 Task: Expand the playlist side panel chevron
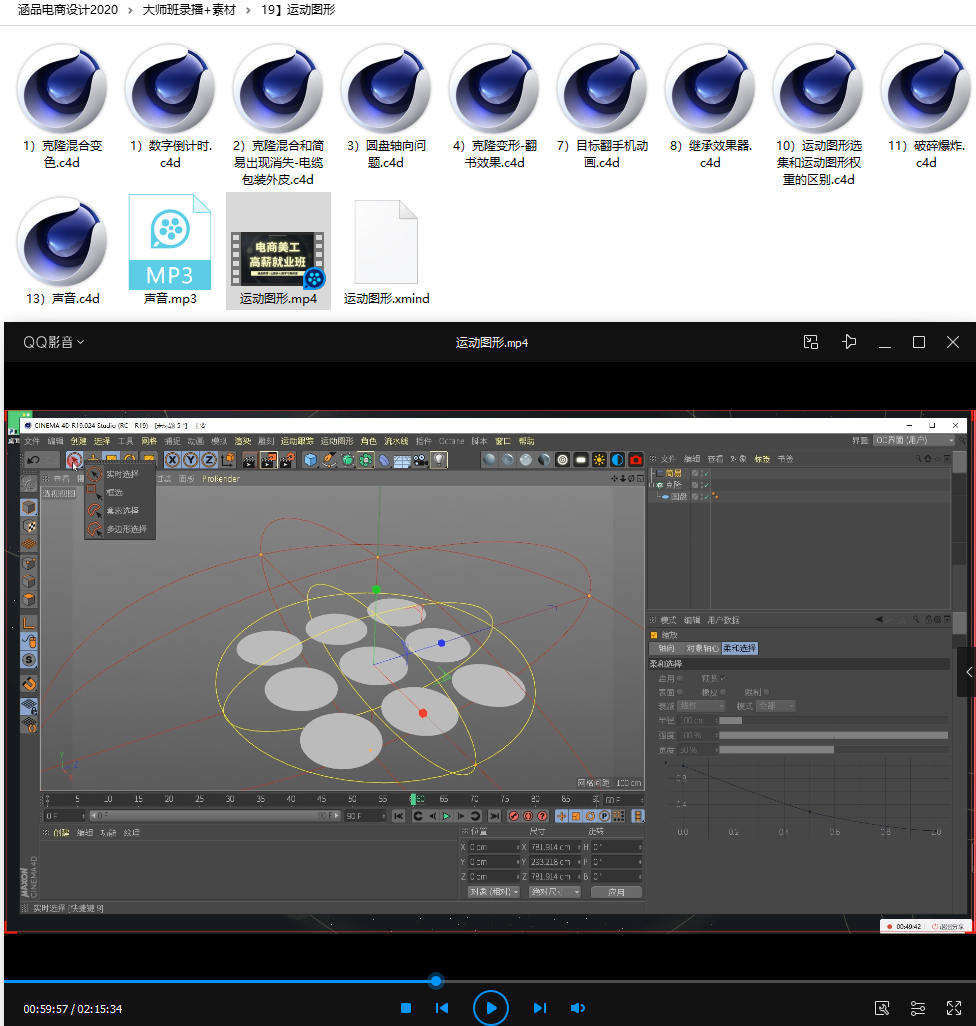pyautogui.click(x=967, y=673)
